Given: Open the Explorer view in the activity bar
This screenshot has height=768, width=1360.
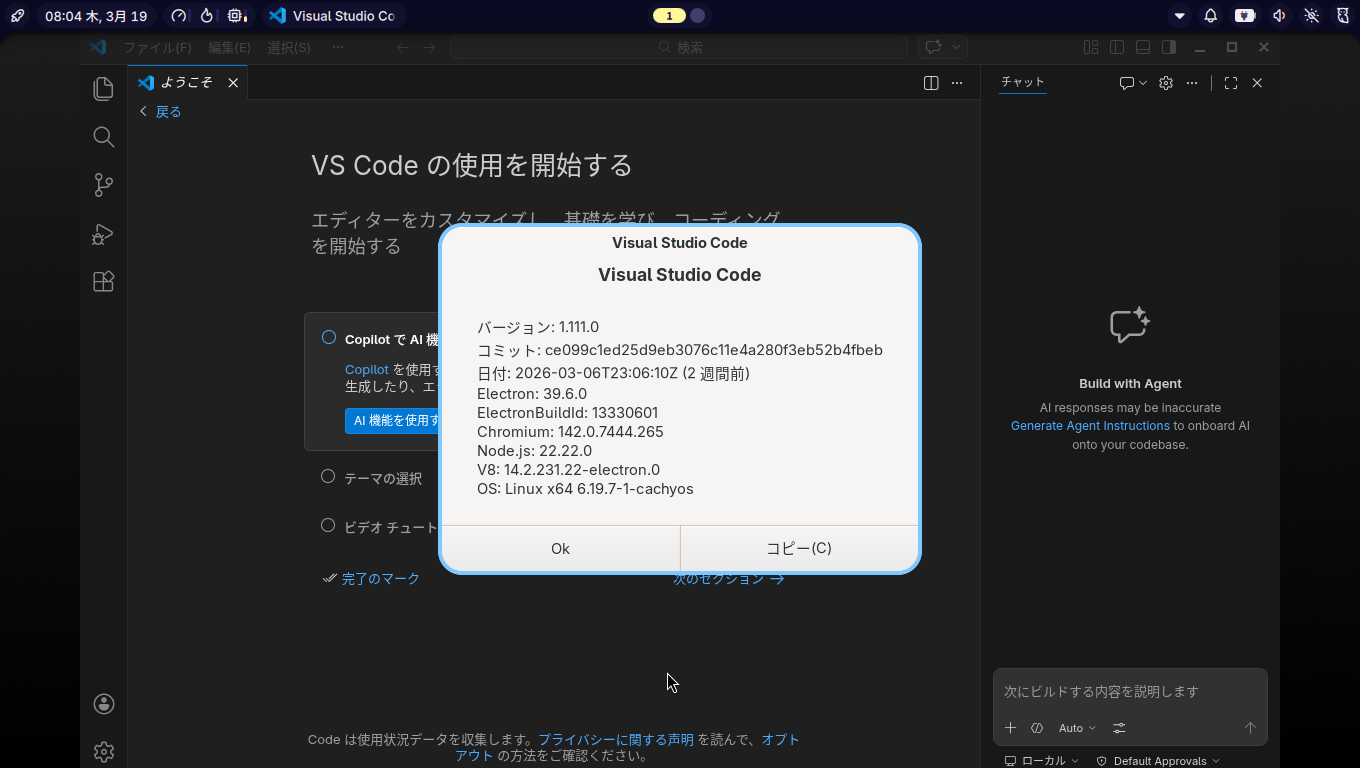Looking at the screenshot, I should pos(103,89).
